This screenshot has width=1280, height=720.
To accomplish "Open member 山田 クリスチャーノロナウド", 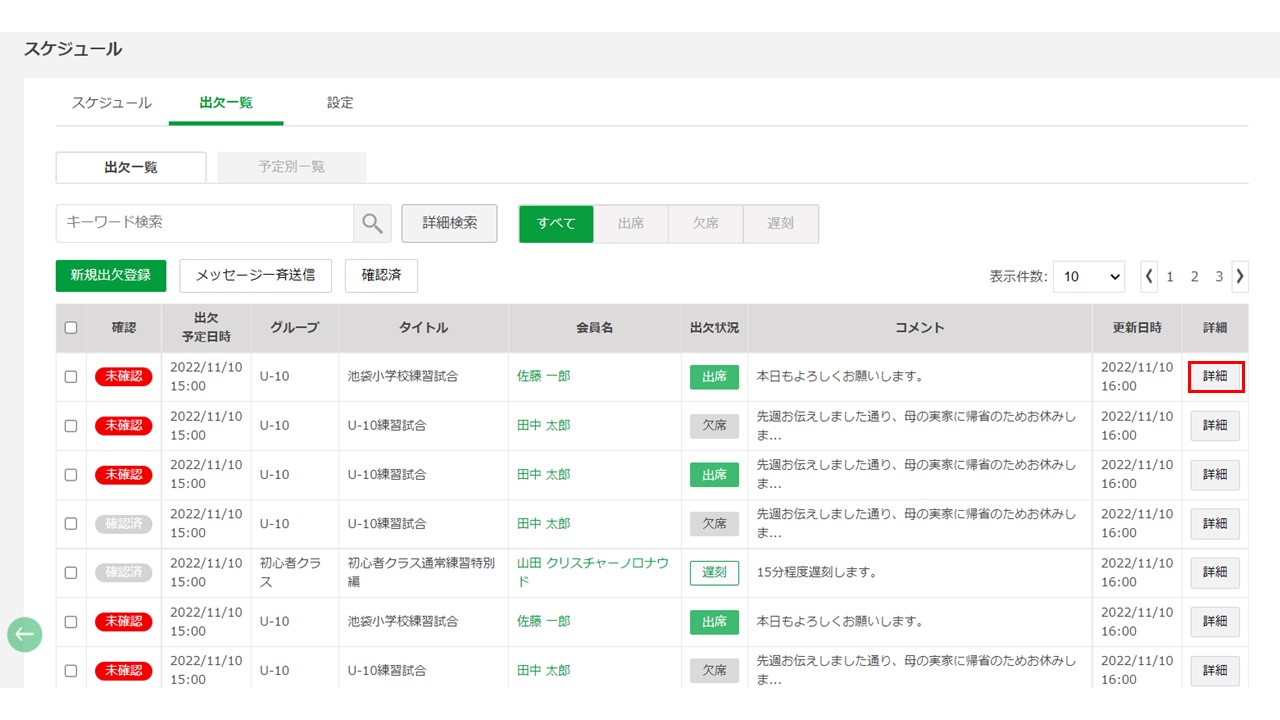I will 593,573.
